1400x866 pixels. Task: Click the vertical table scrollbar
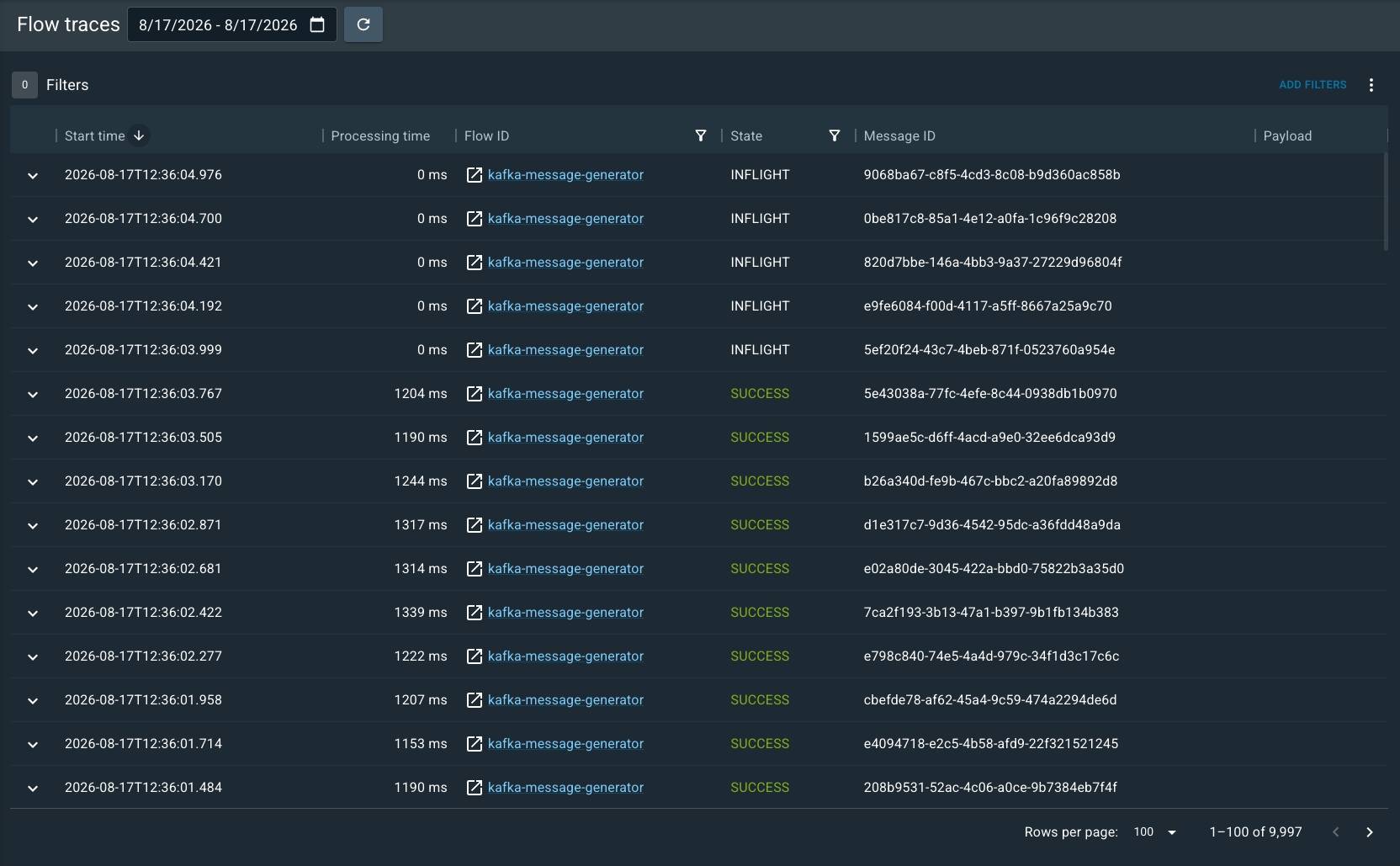pyautogui.click(x=1386, y=202)
